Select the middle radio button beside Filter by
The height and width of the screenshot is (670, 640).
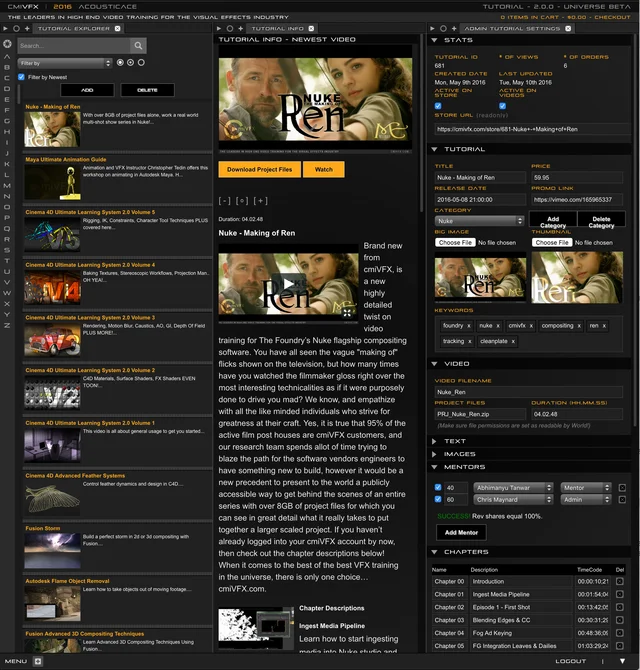tap(130, 63)
